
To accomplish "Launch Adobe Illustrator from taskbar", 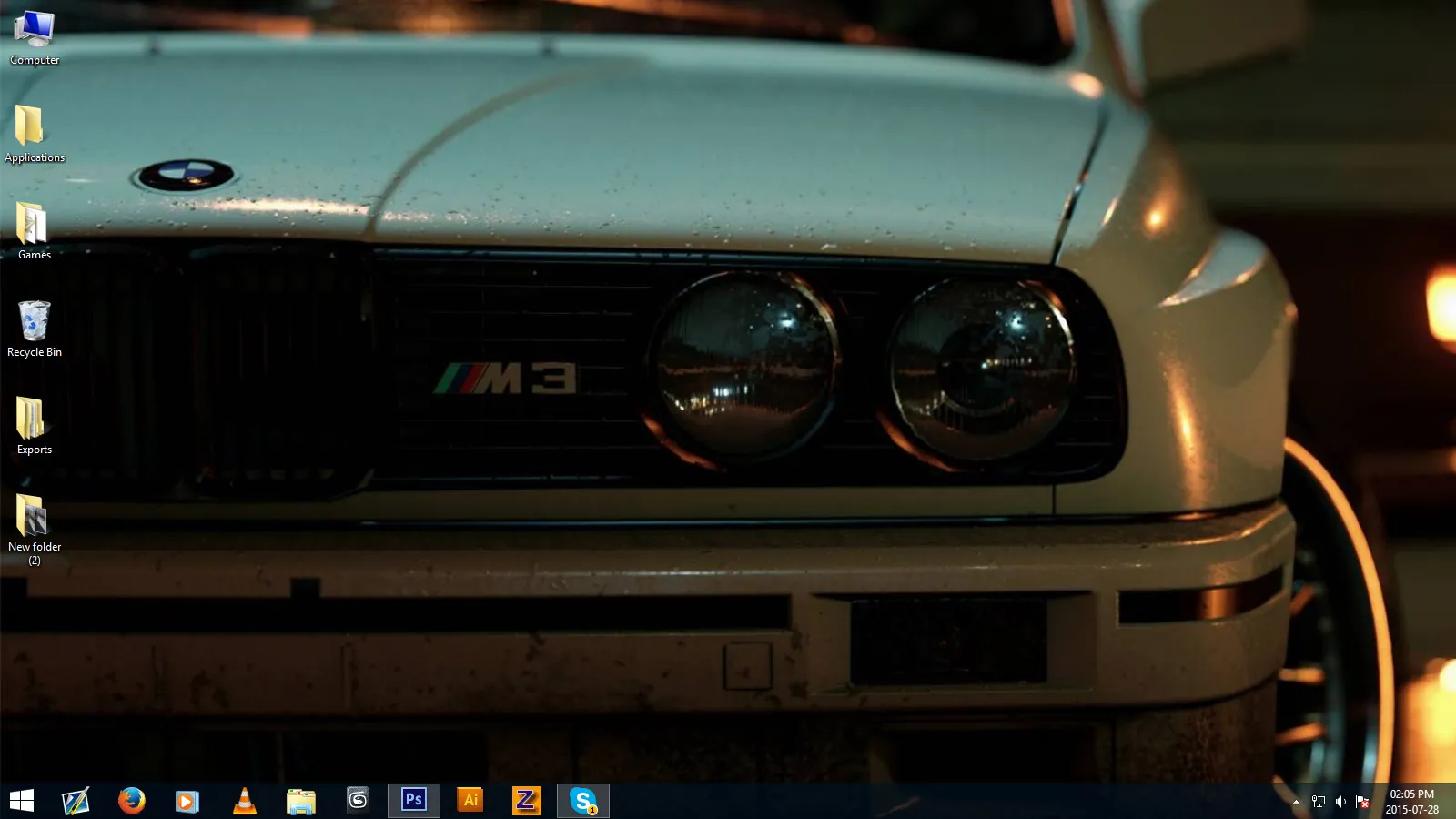I will pos(470,801).
